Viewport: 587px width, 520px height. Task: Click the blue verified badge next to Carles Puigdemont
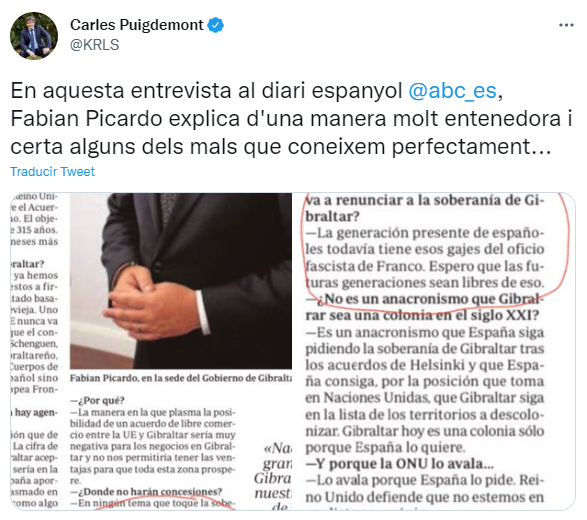(x=216, y=25)
